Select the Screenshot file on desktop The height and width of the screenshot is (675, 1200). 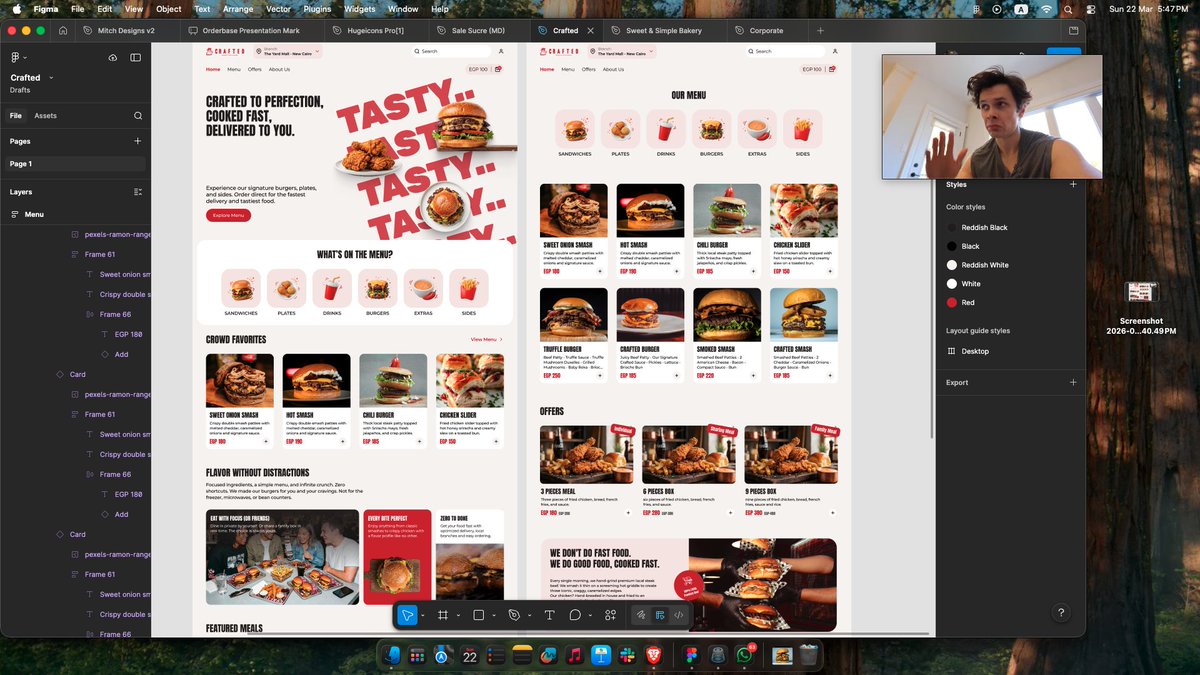[1140, 306]
